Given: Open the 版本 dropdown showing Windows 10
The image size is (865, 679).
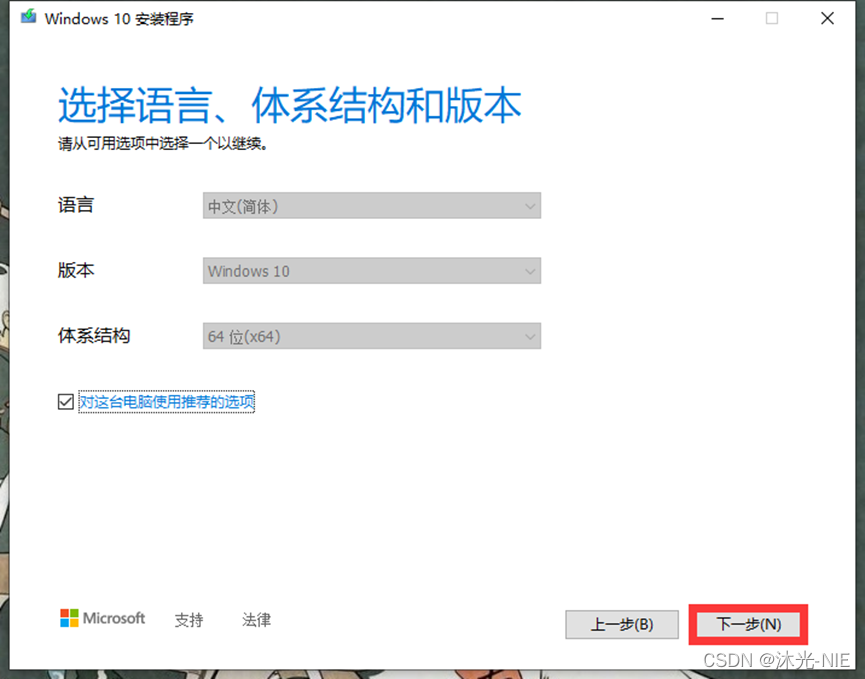Looking at the screenshot, I should pyautogui.click(x=372, y=271).
